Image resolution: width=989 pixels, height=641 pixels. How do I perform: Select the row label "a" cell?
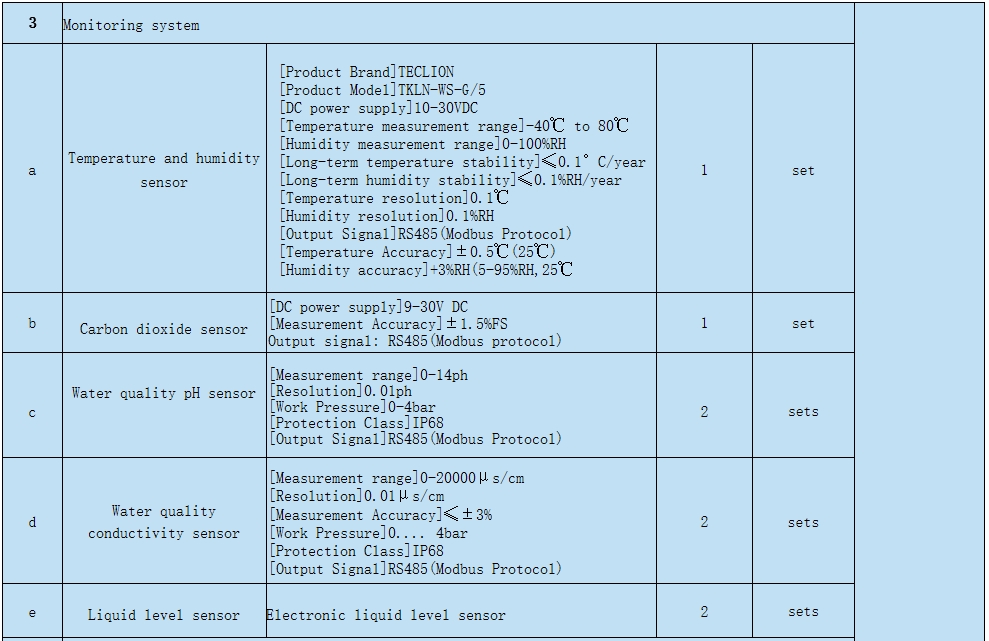coord(32,170)
